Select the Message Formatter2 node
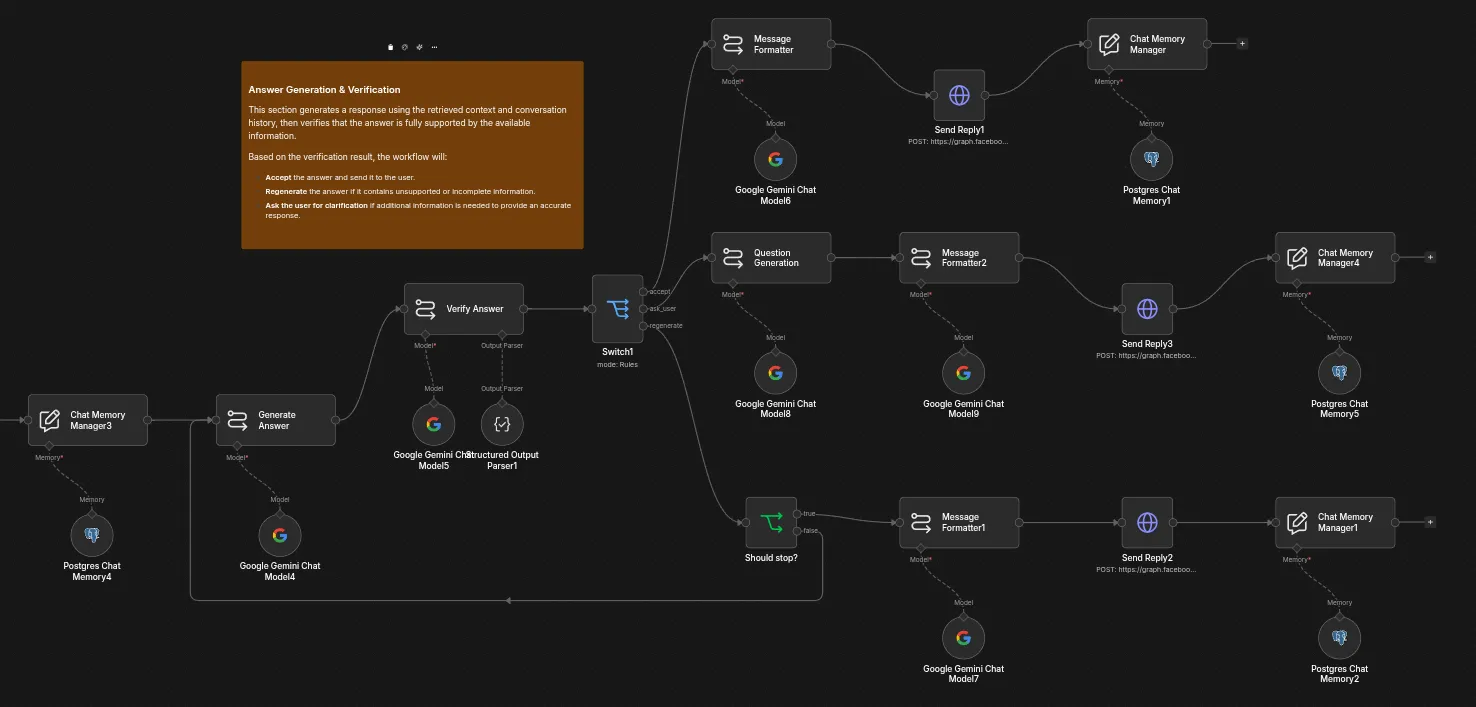Image resolution: width=1476 pixels, height=707 pixels. point(959,258)
